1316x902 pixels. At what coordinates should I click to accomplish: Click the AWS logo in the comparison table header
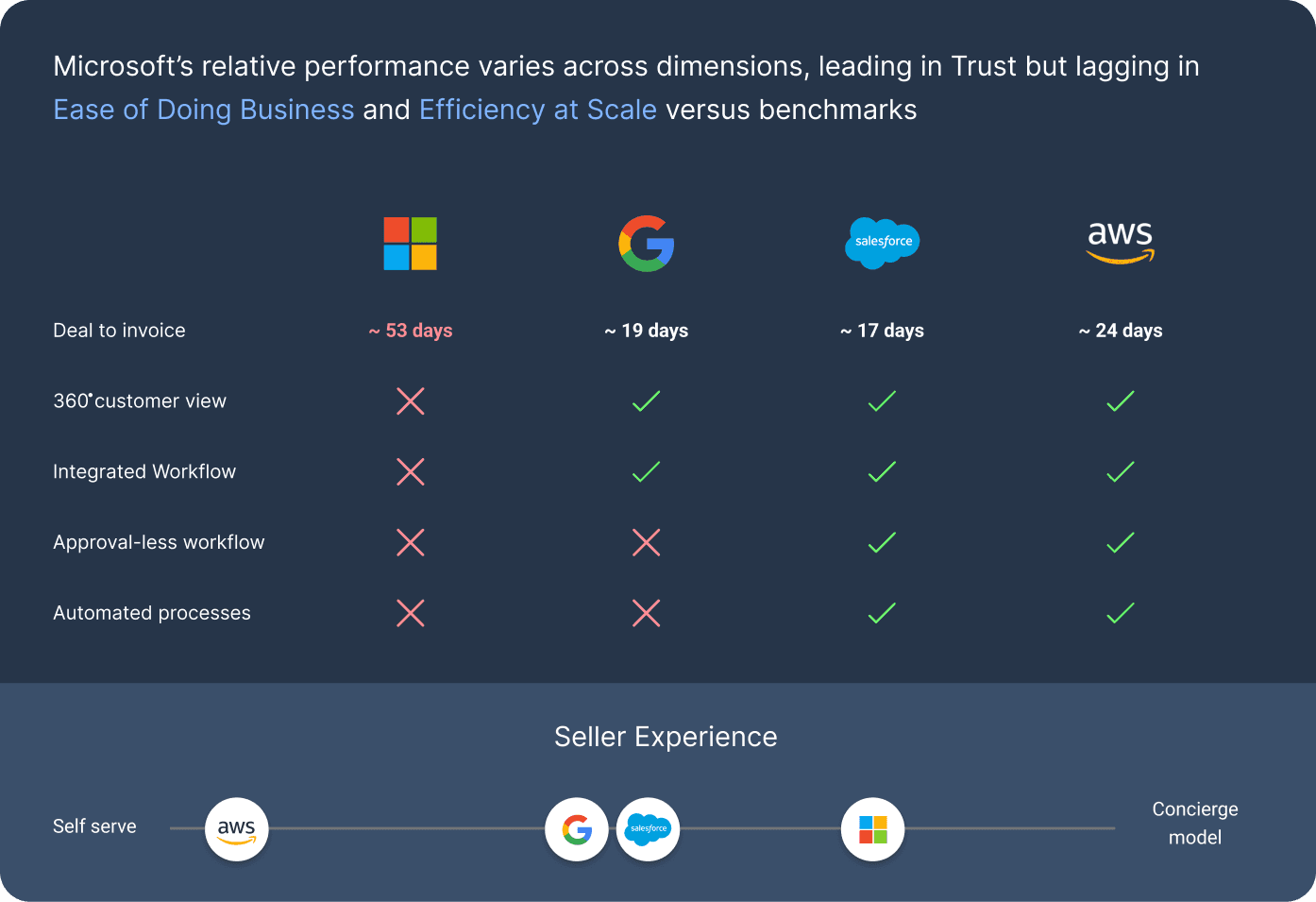click(x=1121, y=242)
